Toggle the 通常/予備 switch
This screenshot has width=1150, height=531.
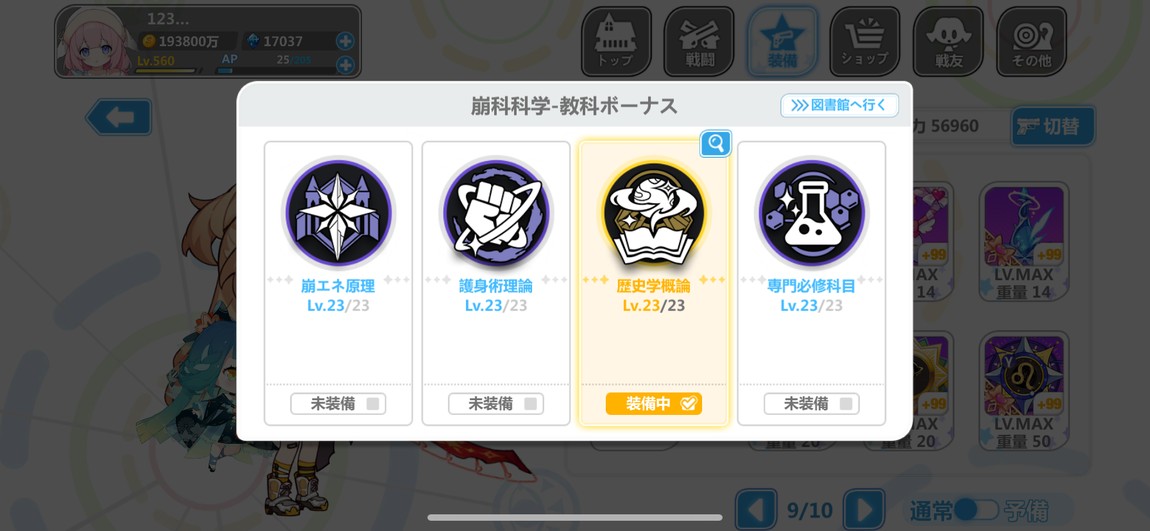976,510
